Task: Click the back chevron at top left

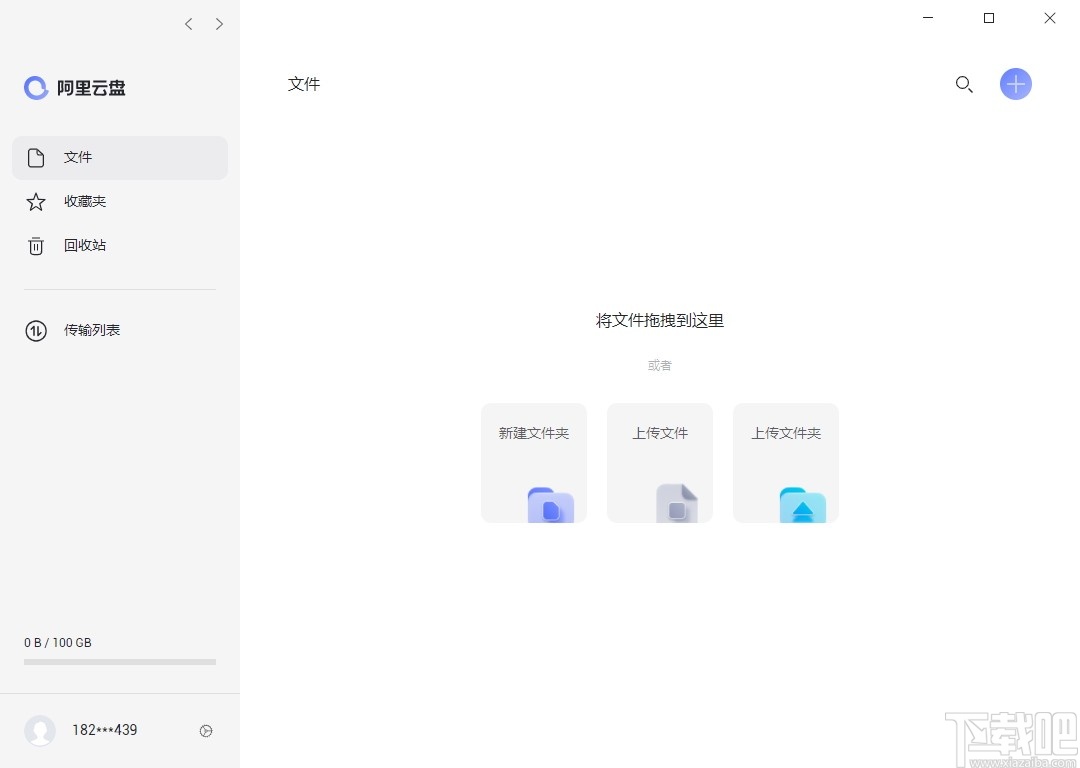Action: tap(188, 23)
